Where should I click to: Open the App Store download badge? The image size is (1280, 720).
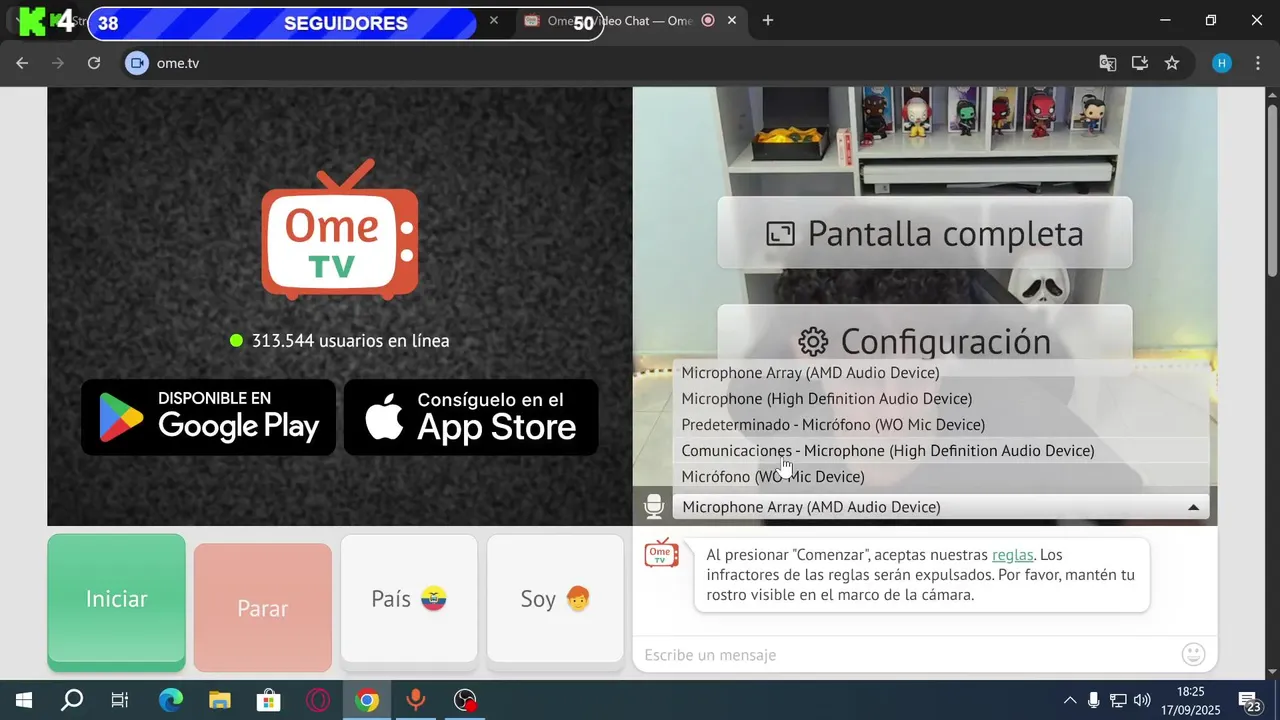click(x=471, y=417)
